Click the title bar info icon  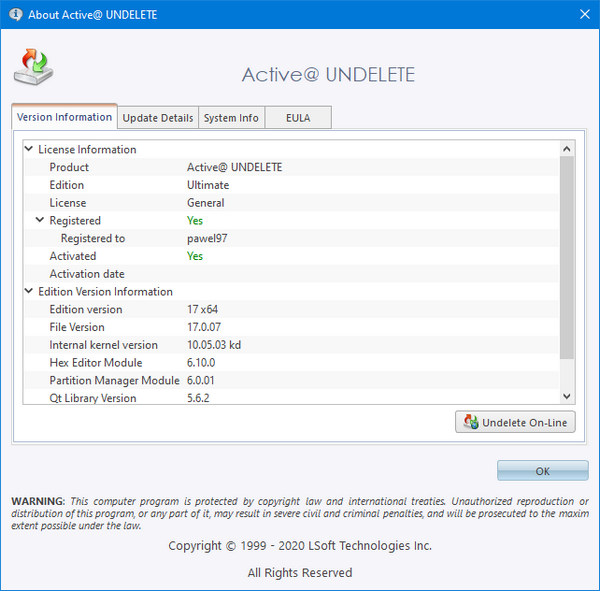tap(15, 15)
